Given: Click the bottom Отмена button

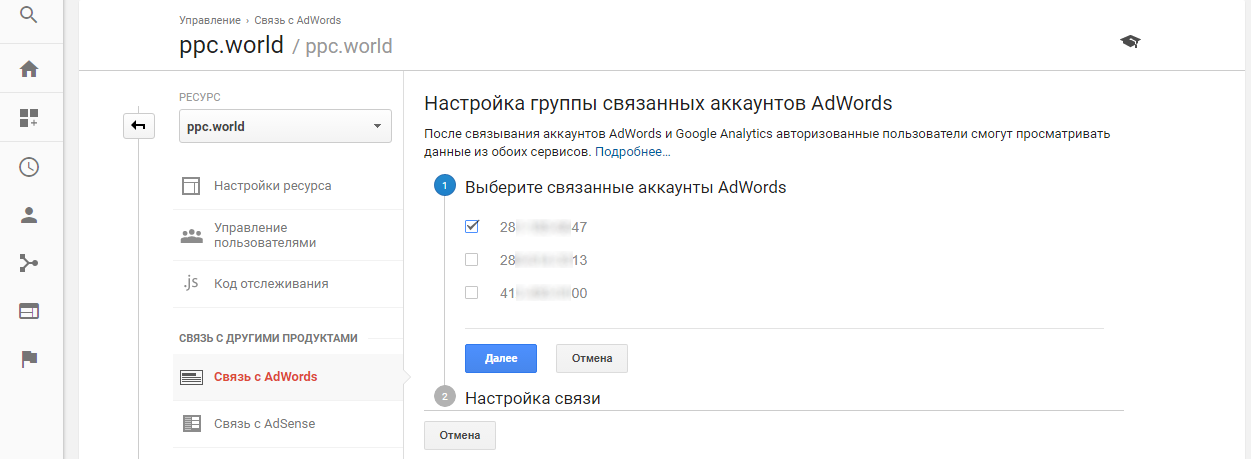Looking at the screenshot, I should click(x=460, y=436).
